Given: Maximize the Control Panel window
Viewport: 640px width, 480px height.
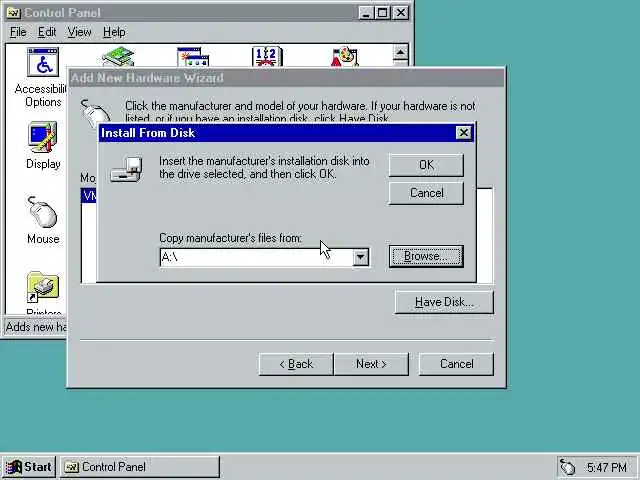Looking at the screenshot, I should (x=382, y=13).
